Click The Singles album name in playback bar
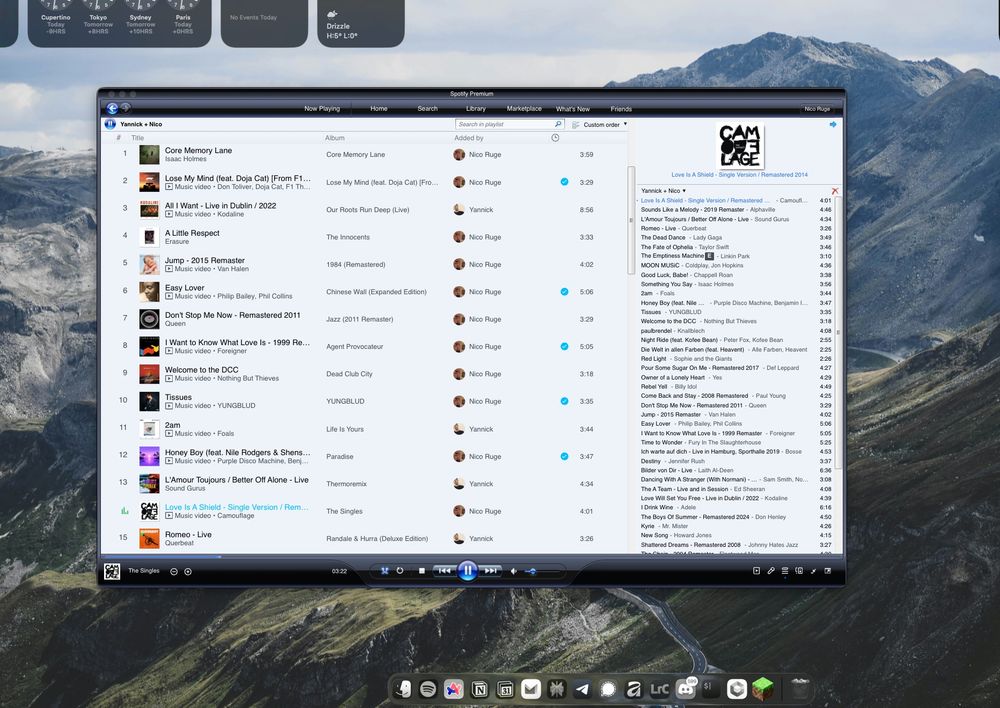The image size is (1000, 708). point(143,571)
